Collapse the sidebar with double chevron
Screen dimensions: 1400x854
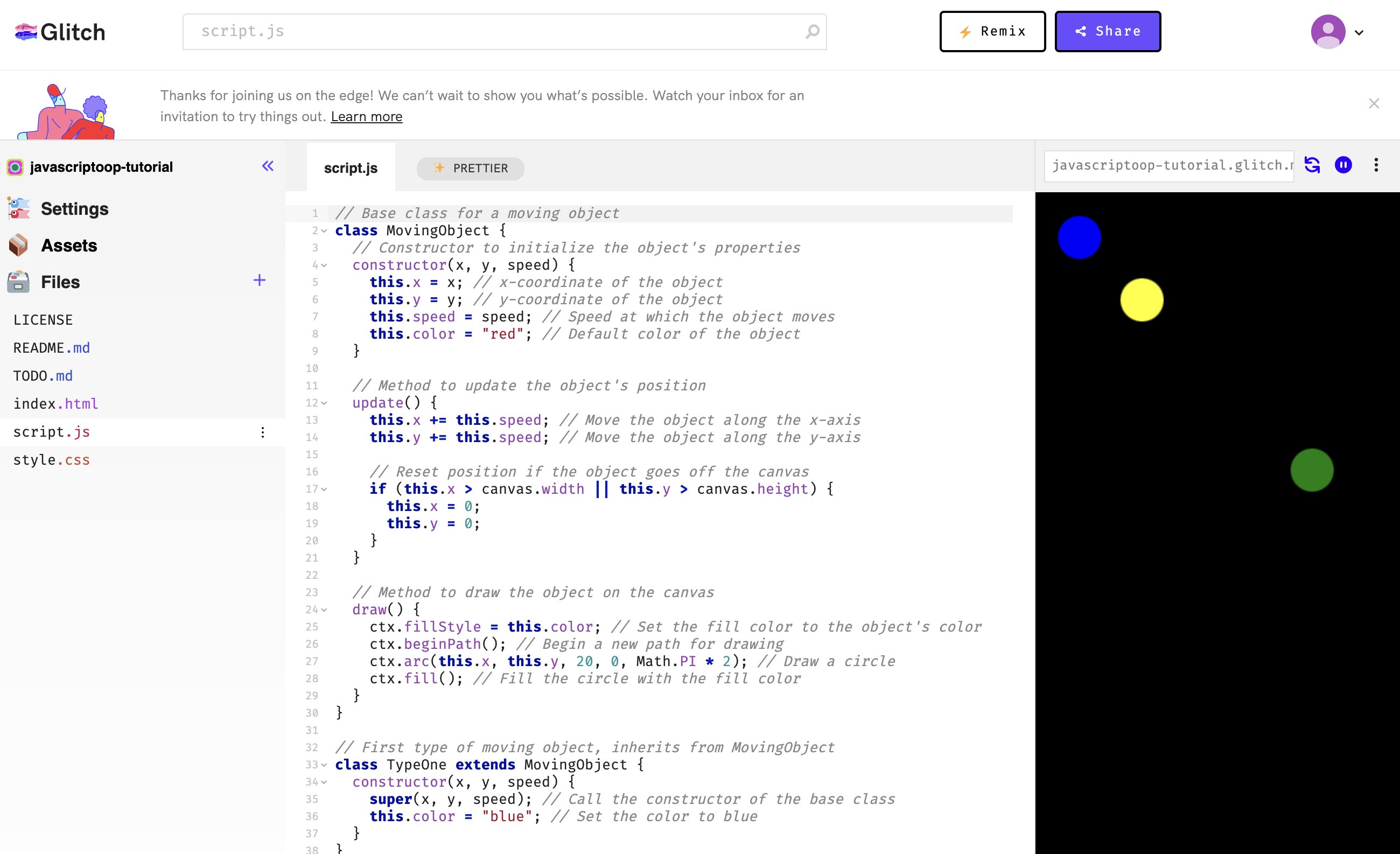pos(268,166)
